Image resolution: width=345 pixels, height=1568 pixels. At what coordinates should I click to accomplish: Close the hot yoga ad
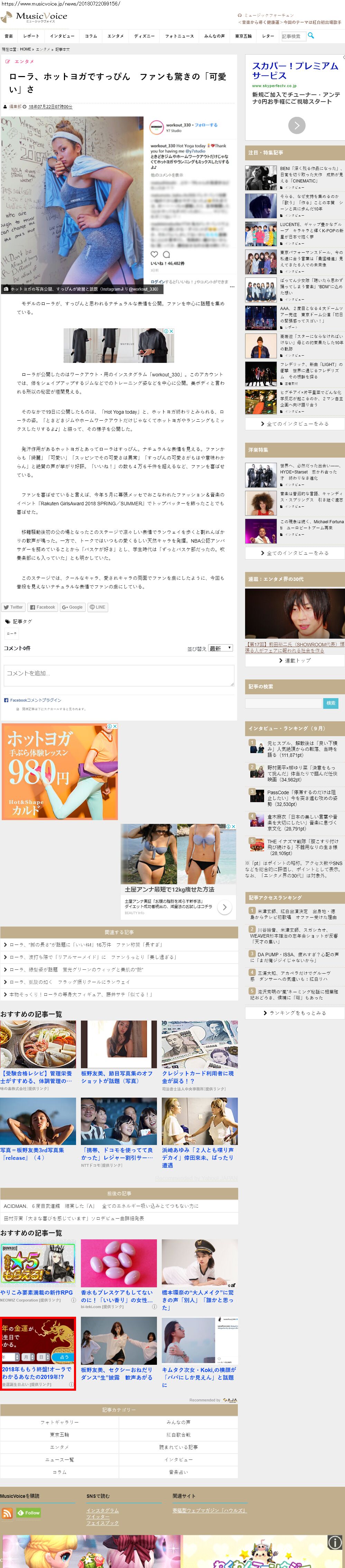114,726
